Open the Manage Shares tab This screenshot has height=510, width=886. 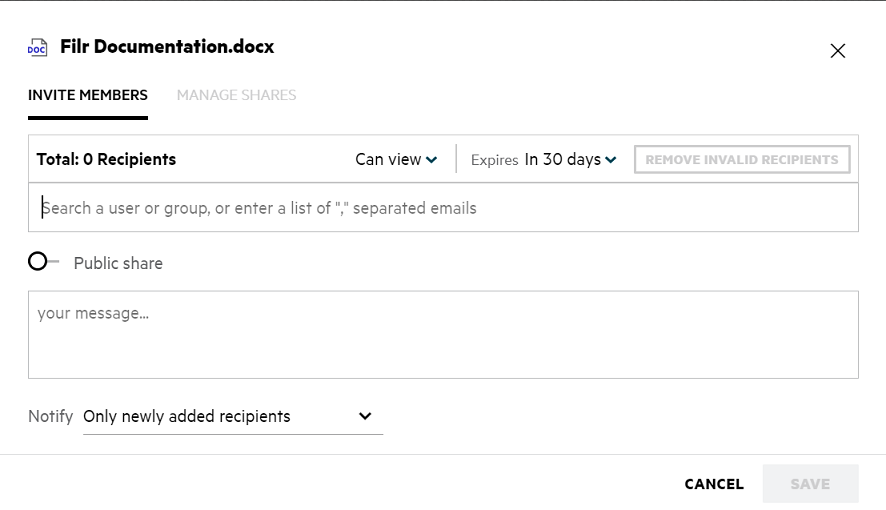click(x=236, y=95)
